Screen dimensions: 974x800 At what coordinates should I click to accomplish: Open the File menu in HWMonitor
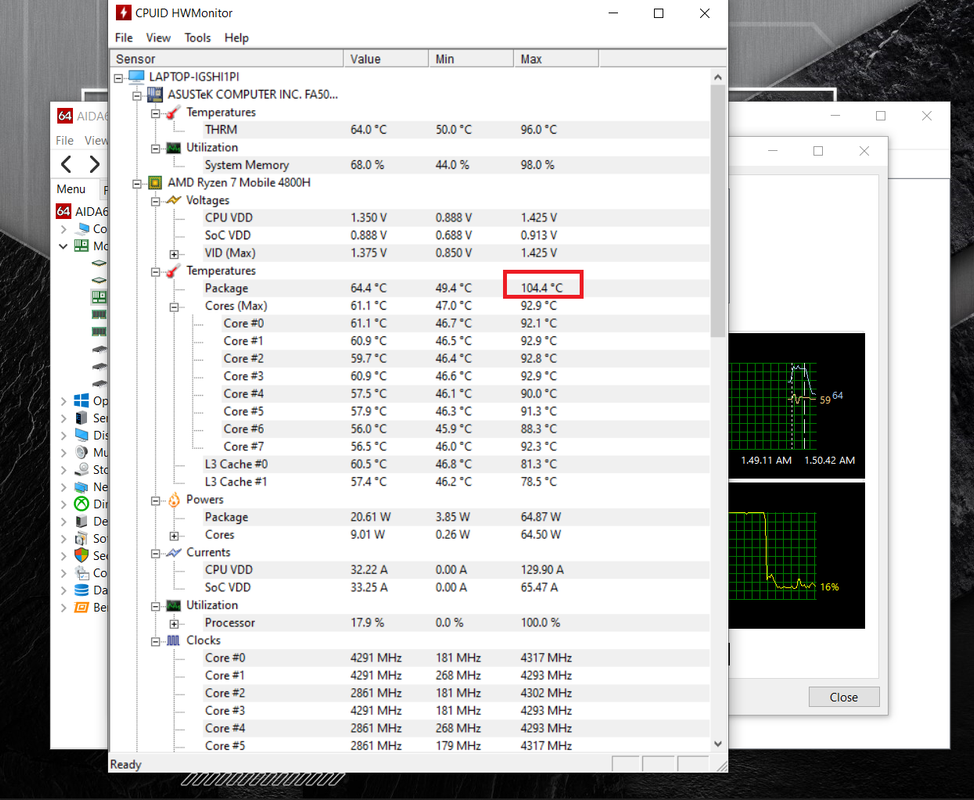pos(124,38)
